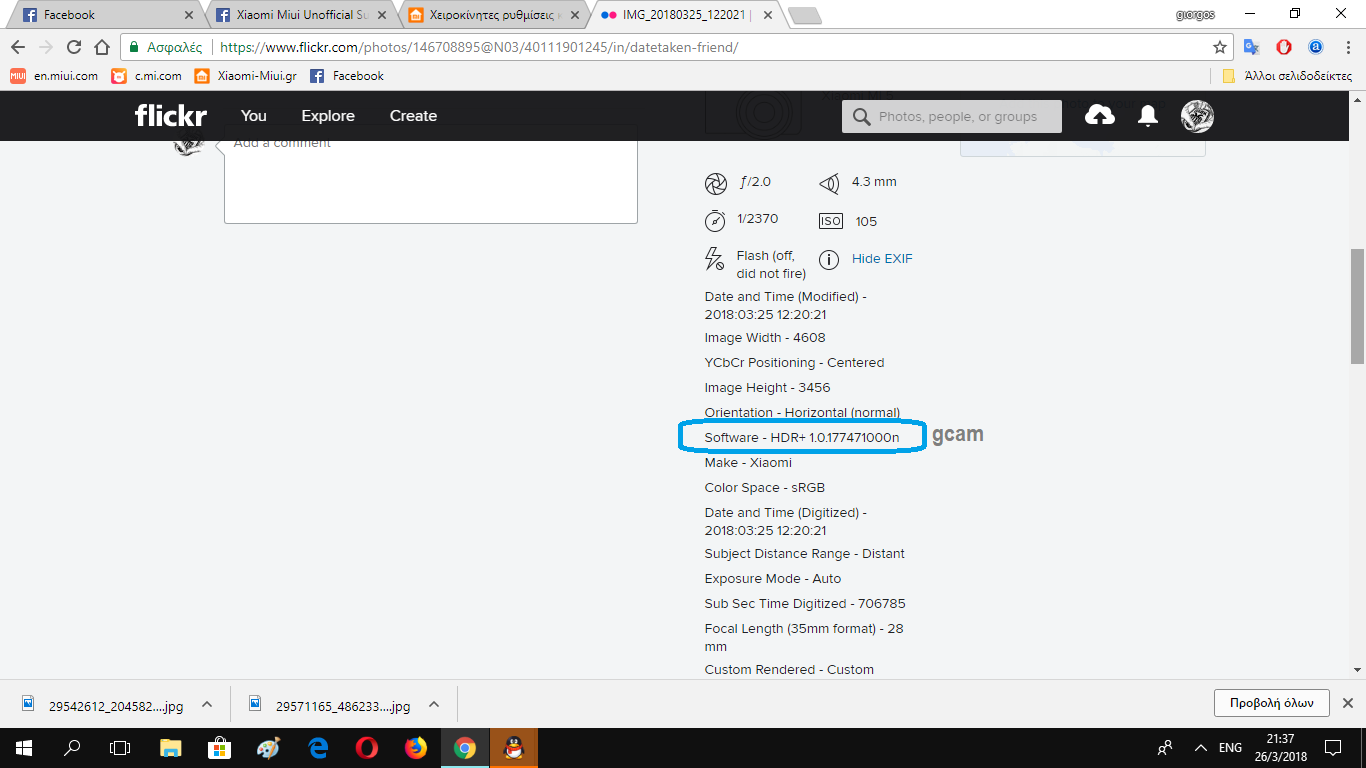Close the Xiaomi Miui Unofficial tab
The image size is (1366, 768).
pos(384,15)
